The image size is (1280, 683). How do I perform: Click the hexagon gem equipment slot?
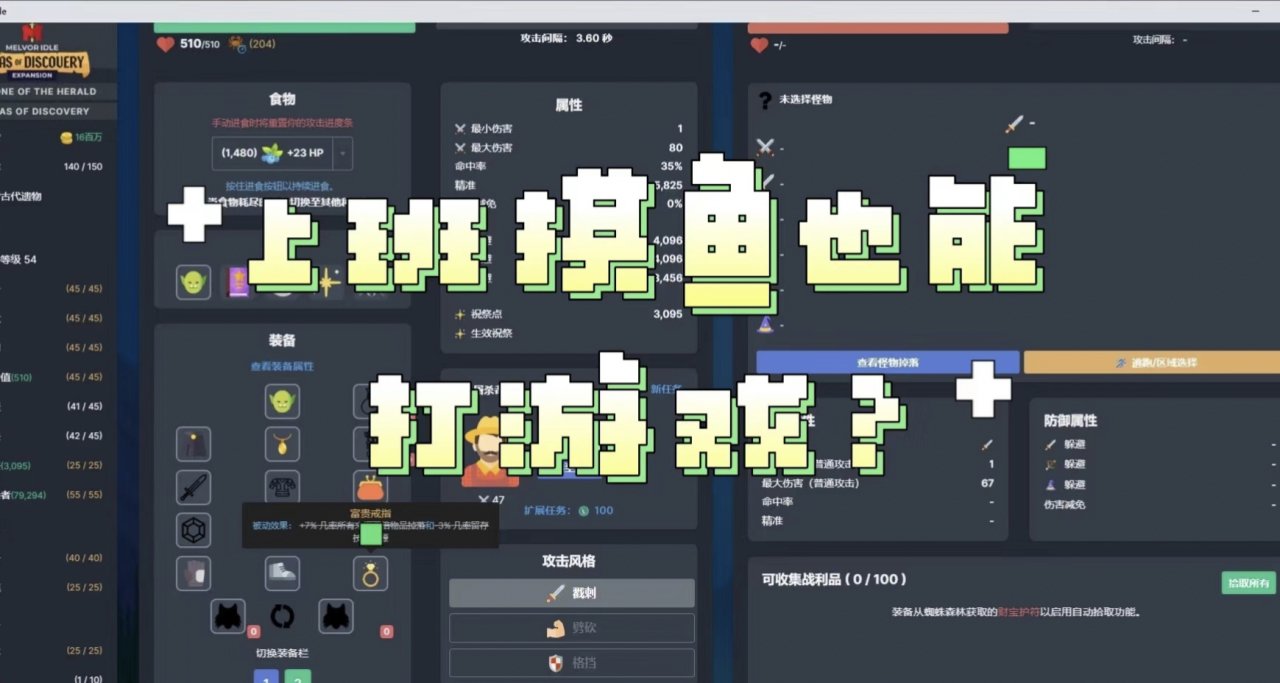pyautogui.click(x=194, y=530)
